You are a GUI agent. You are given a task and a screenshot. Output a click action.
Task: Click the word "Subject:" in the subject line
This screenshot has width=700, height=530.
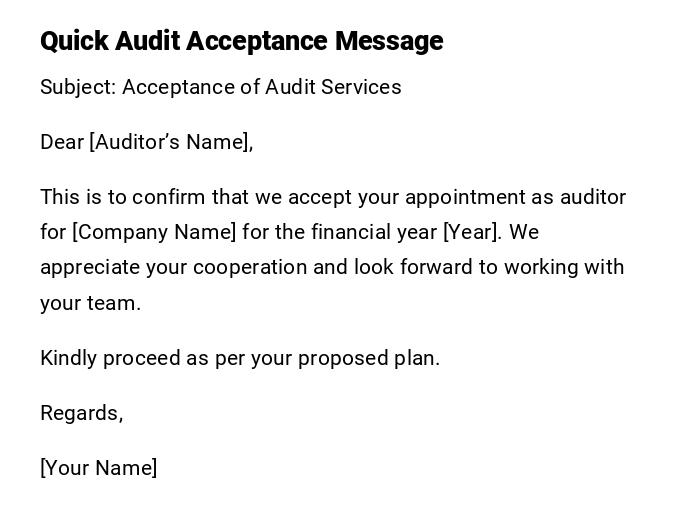78,87
